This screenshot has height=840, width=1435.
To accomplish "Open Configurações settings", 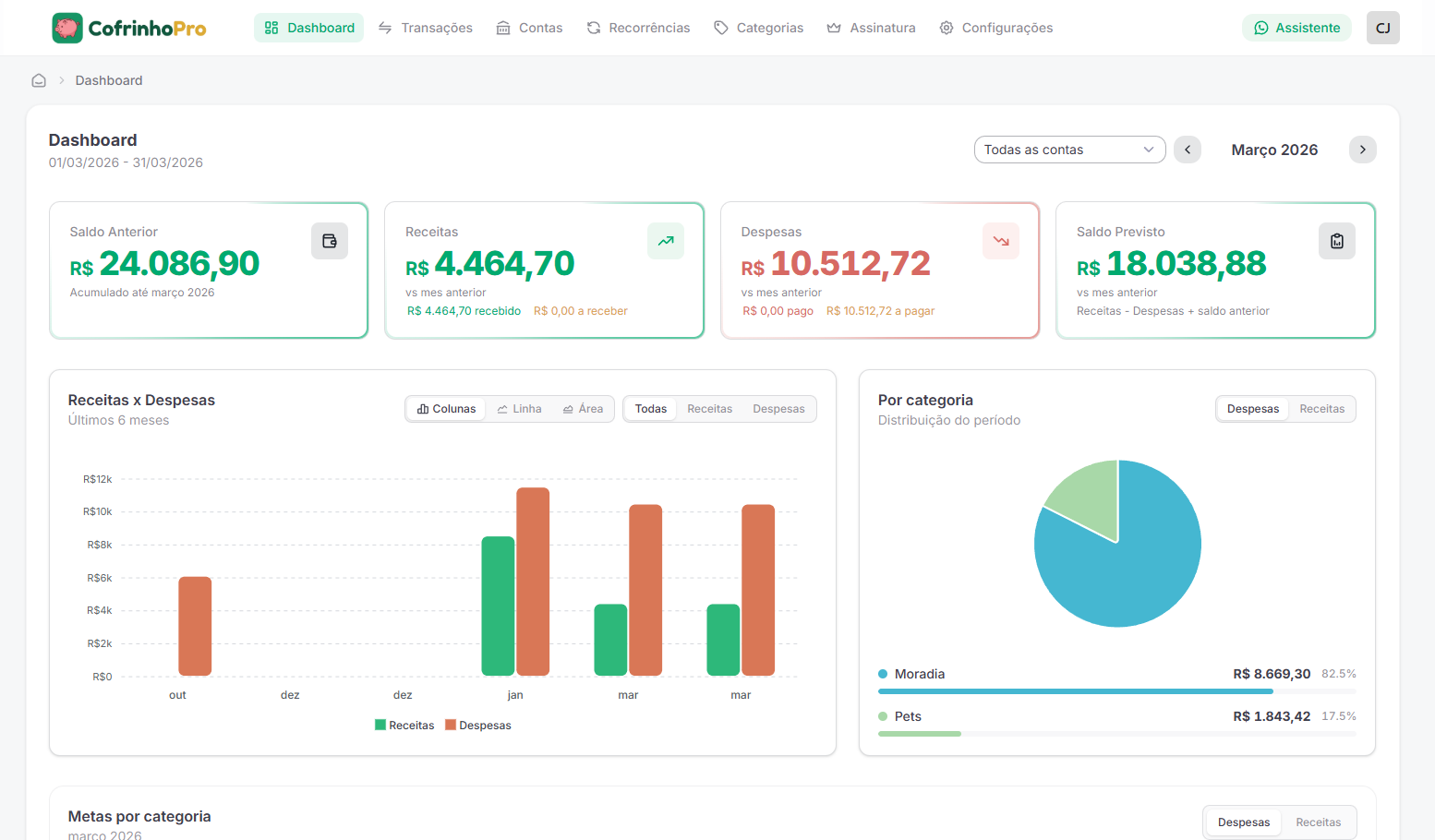I will 995,28.
